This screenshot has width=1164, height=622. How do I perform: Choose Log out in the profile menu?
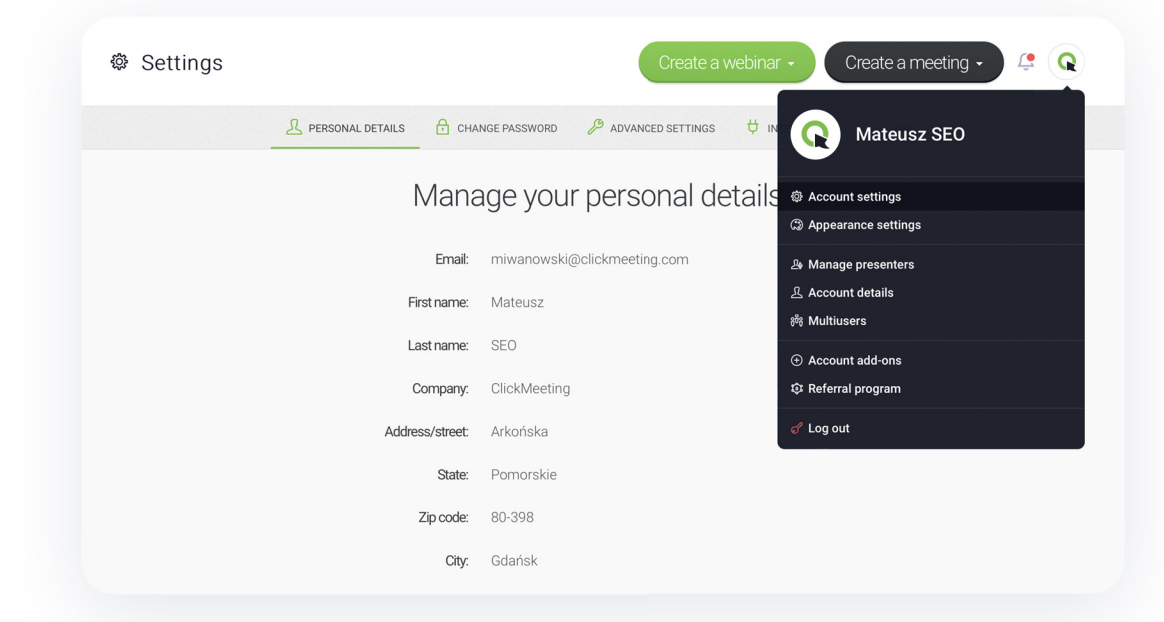coord(931,428)
